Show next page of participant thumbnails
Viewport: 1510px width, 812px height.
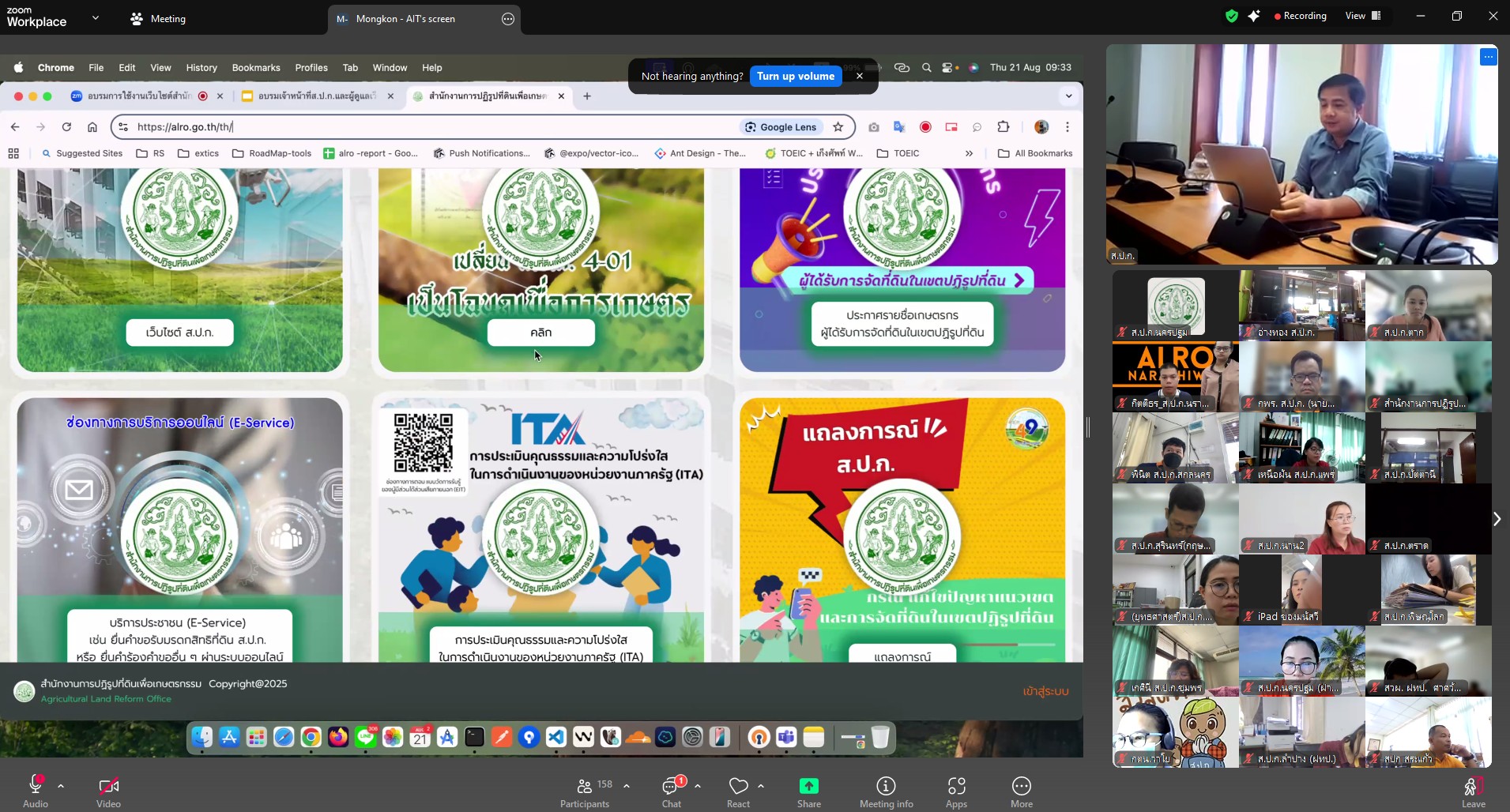(1496, 519)
